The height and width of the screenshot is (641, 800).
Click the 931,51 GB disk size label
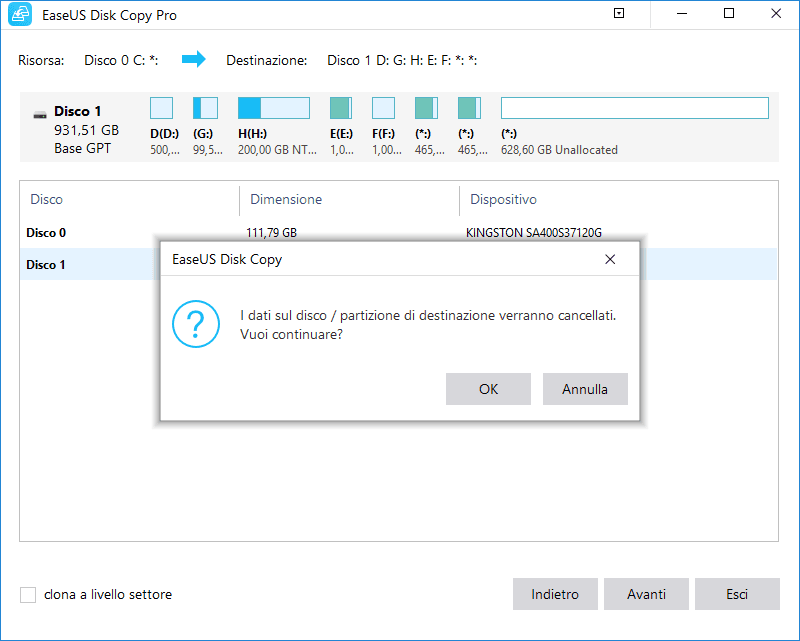click(x=86, y=130)
